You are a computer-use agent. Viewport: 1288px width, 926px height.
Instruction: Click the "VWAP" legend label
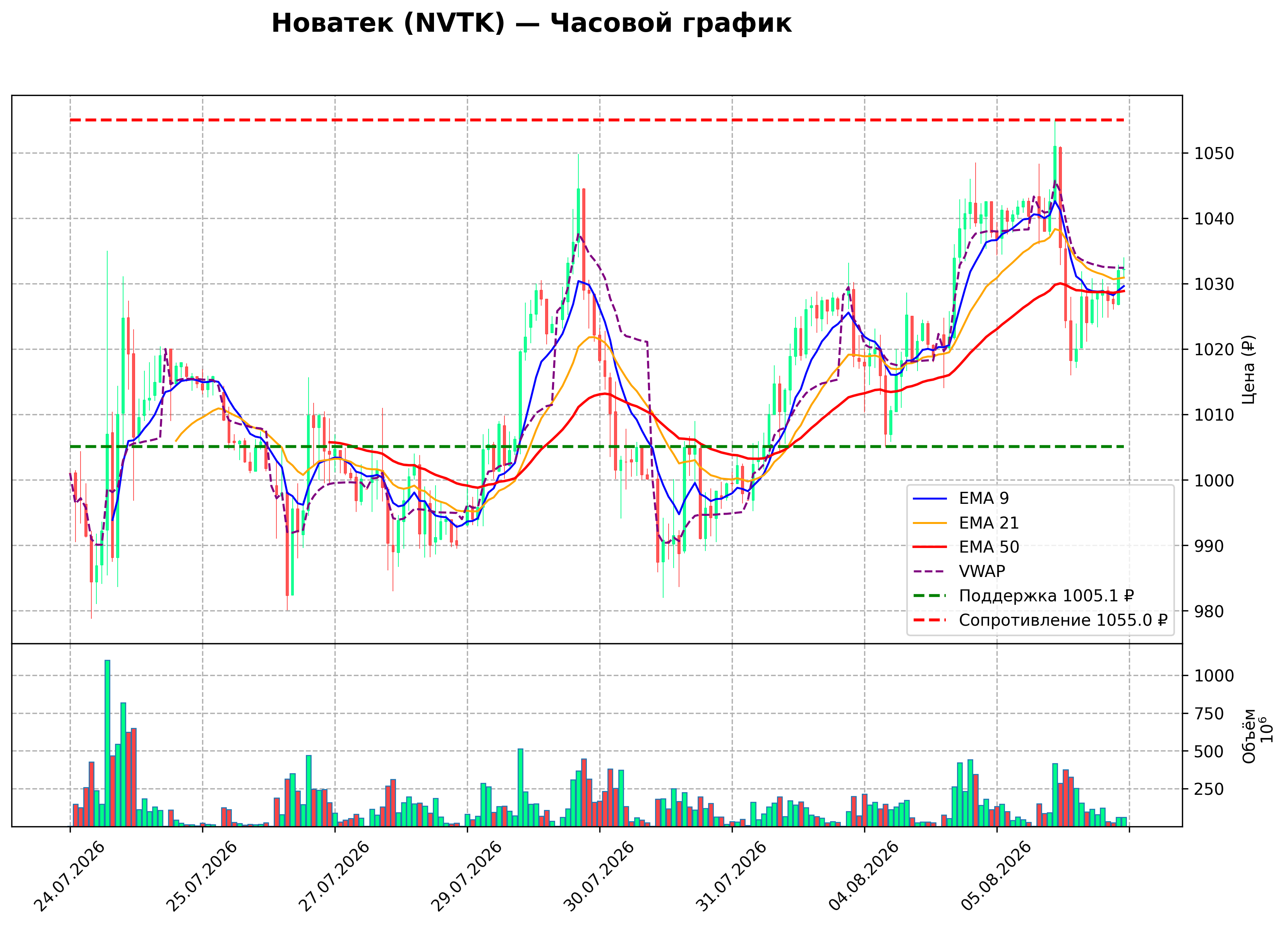982,572
